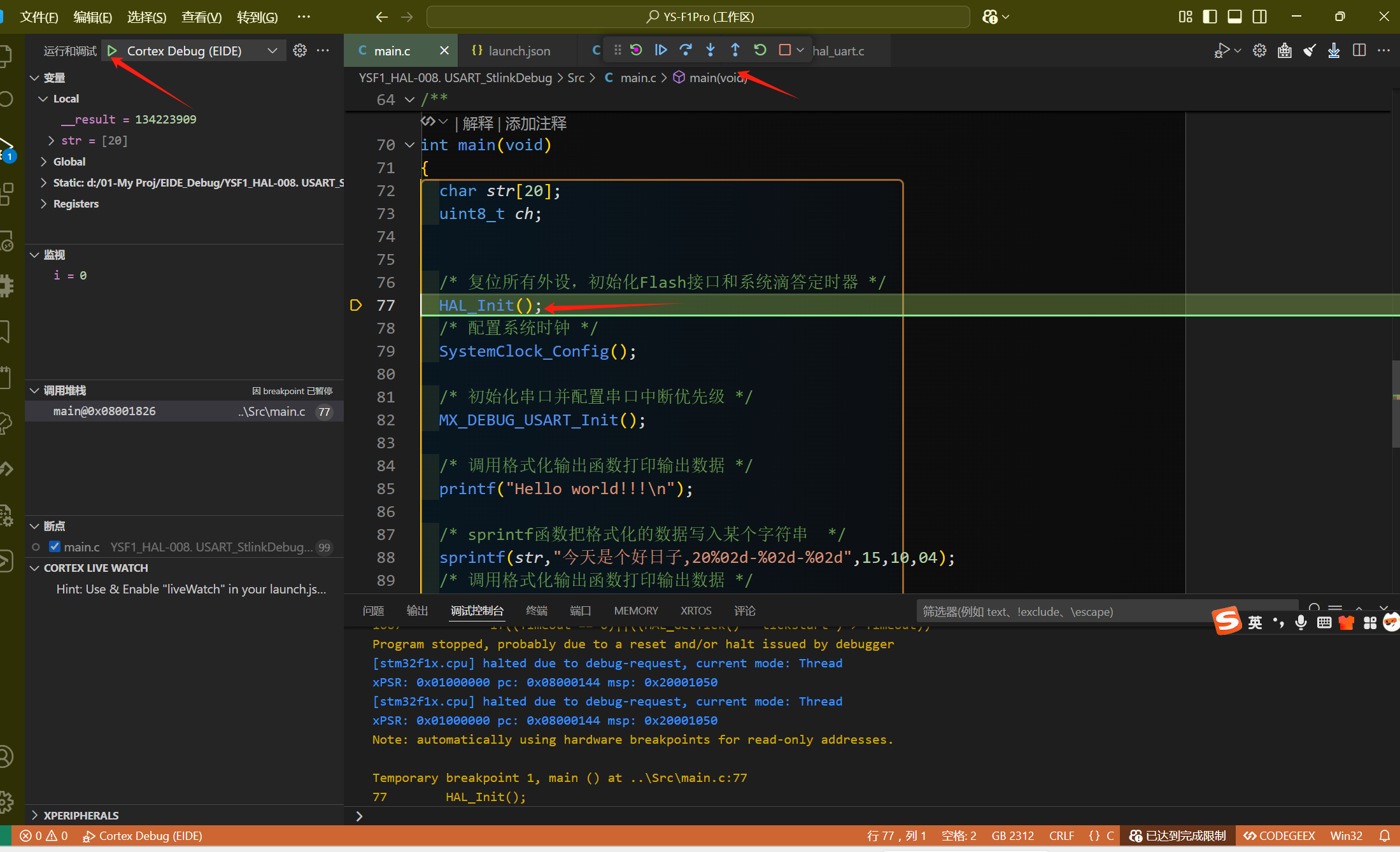This screenshot has height=852, width=1400.
Task: Open the MEMORY panel tab
Action: pyautogui.click(x=635, y=610)
